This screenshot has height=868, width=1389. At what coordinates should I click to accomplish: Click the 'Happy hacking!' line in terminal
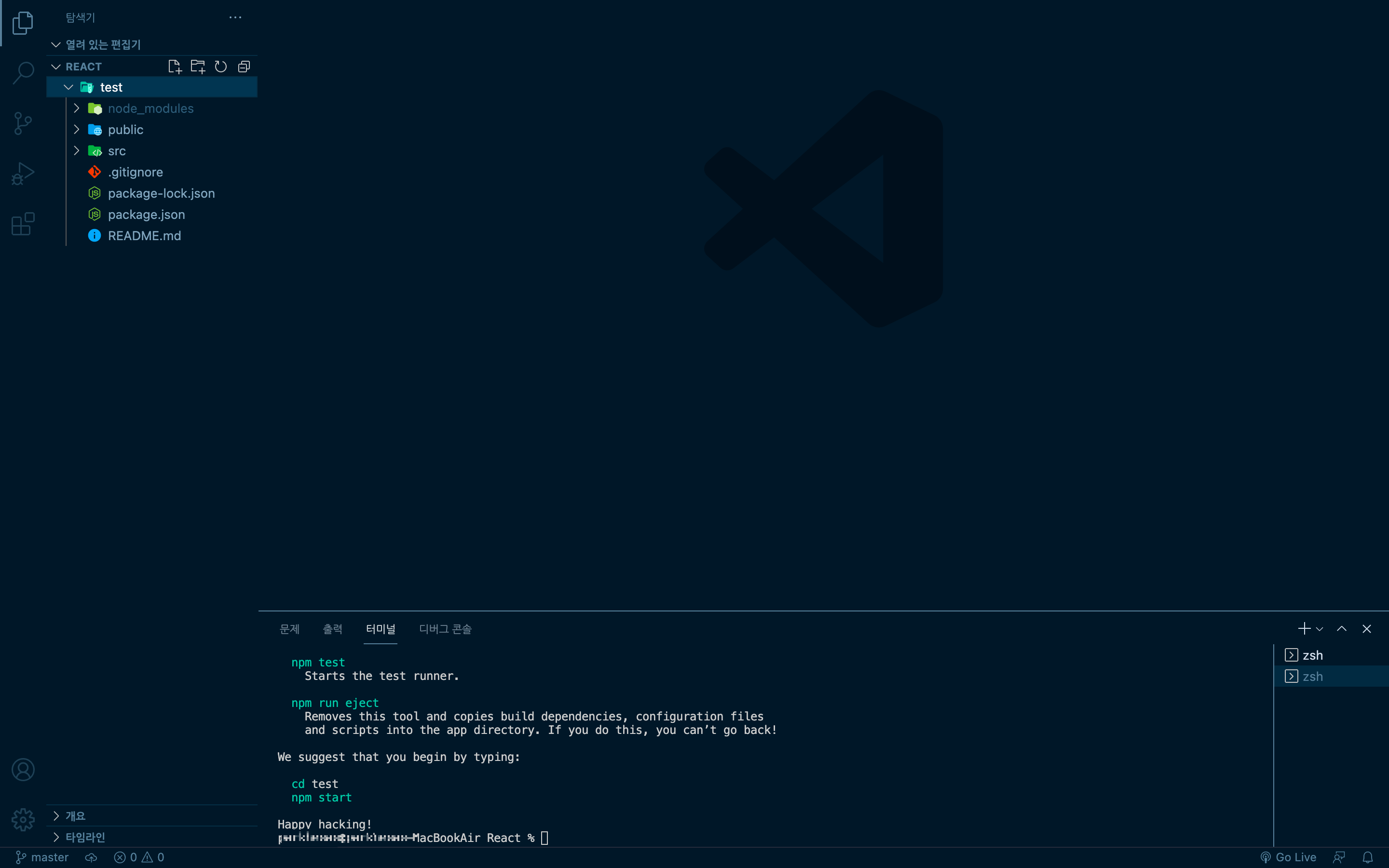325,825
